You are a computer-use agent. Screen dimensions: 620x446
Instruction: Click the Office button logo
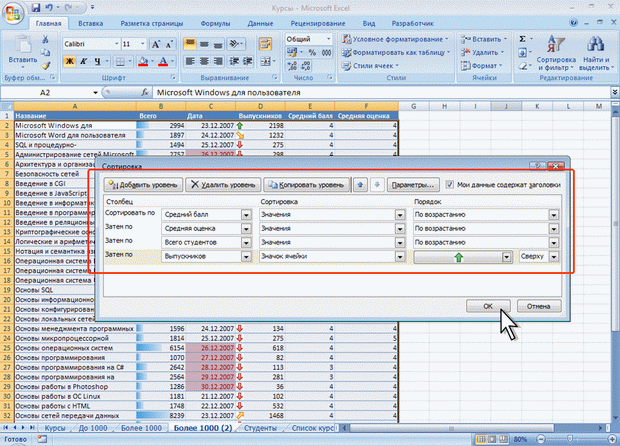pos(12,13)
